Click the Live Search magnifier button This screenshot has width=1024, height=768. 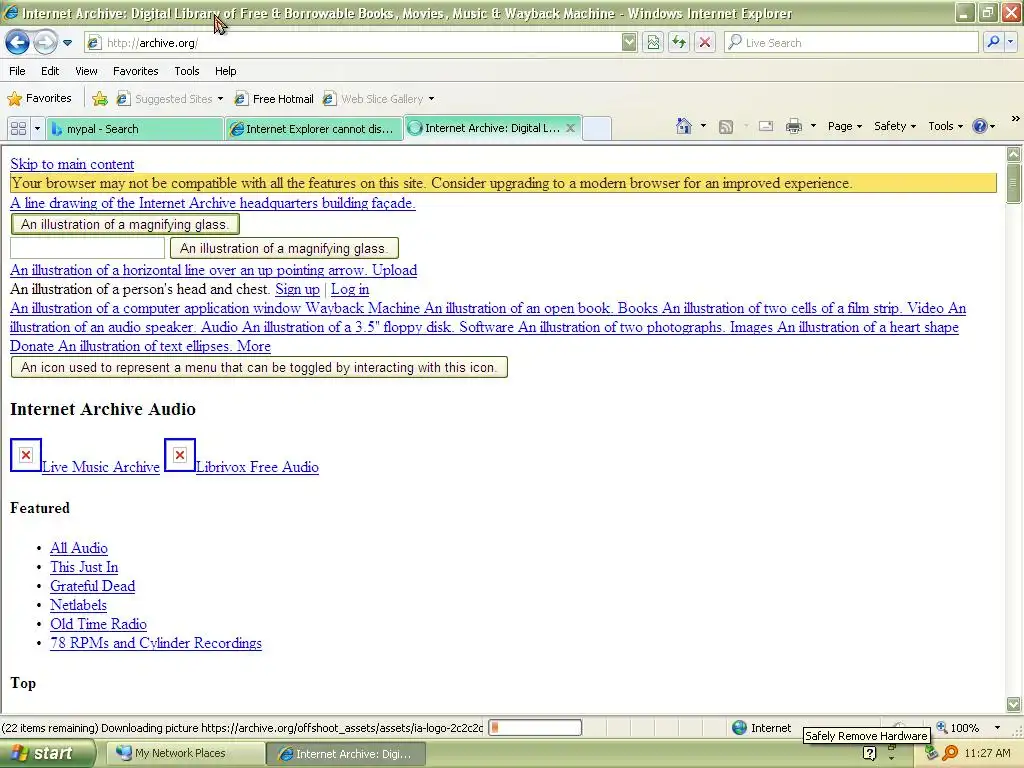(993, 42)
